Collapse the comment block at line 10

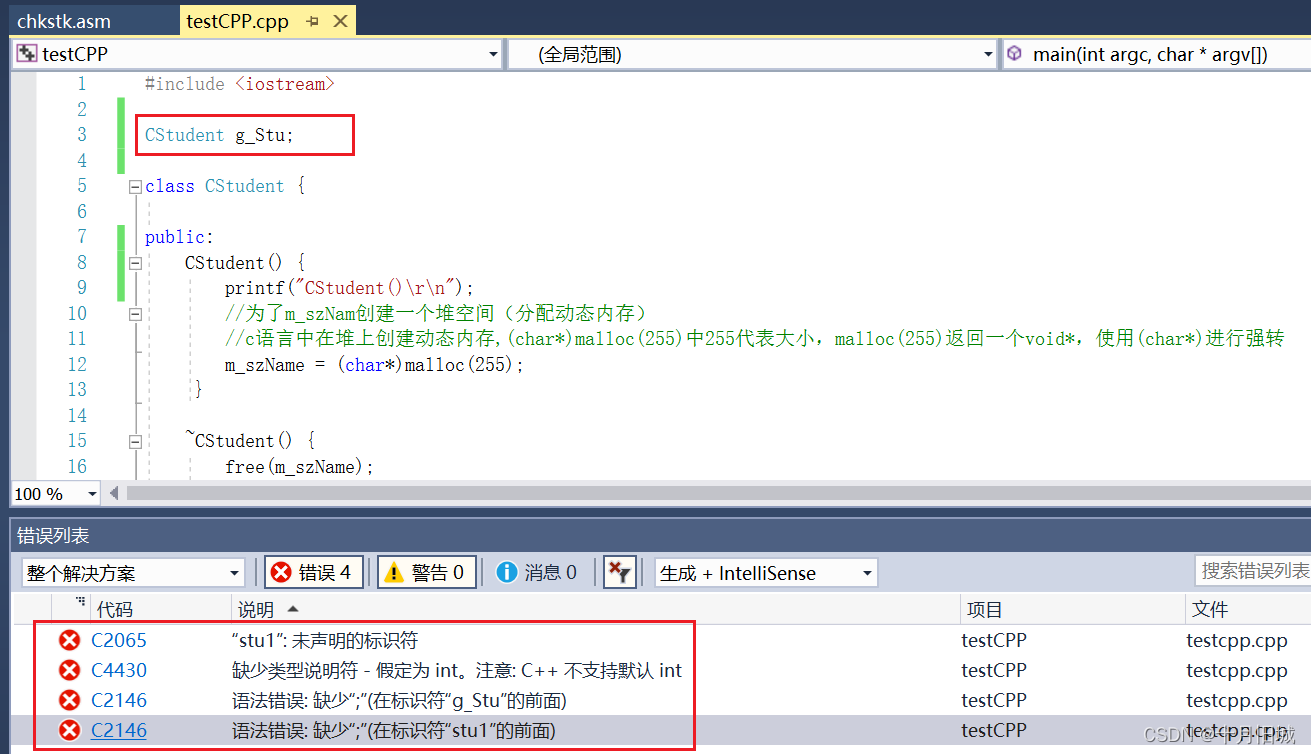[134, 314]
